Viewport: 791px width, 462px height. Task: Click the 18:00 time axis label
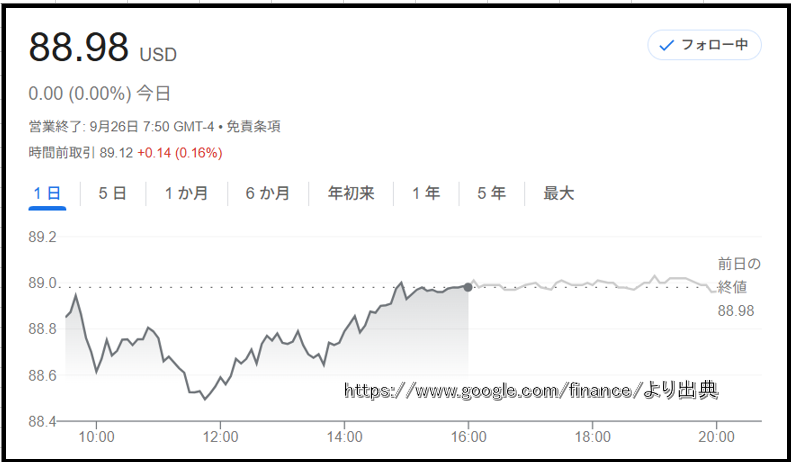593,437
